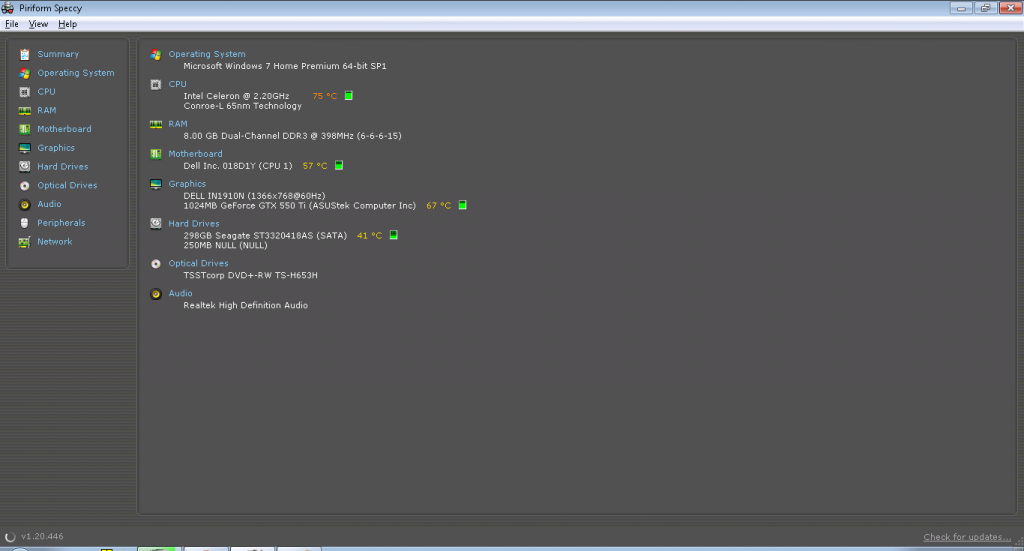Select the Operating System sidebar icon
Image resolution: width=1024 pixels, height=551 pixels.
coord(25,73)
